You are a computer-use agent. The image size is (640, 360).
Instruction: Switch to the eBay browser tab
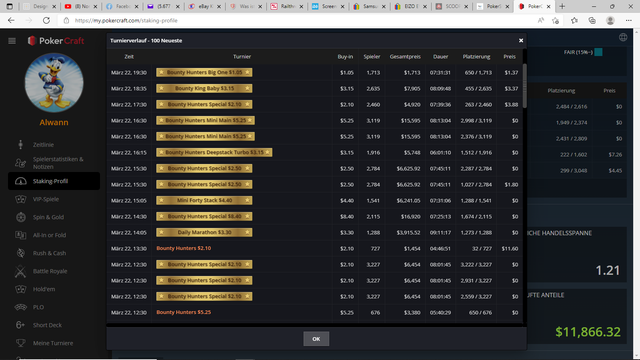click(x=204, y=7)
